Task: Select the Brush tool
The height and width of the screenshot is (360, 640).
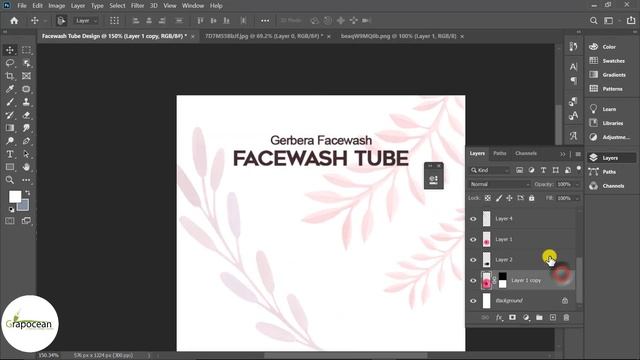Action: pos(10,102)
